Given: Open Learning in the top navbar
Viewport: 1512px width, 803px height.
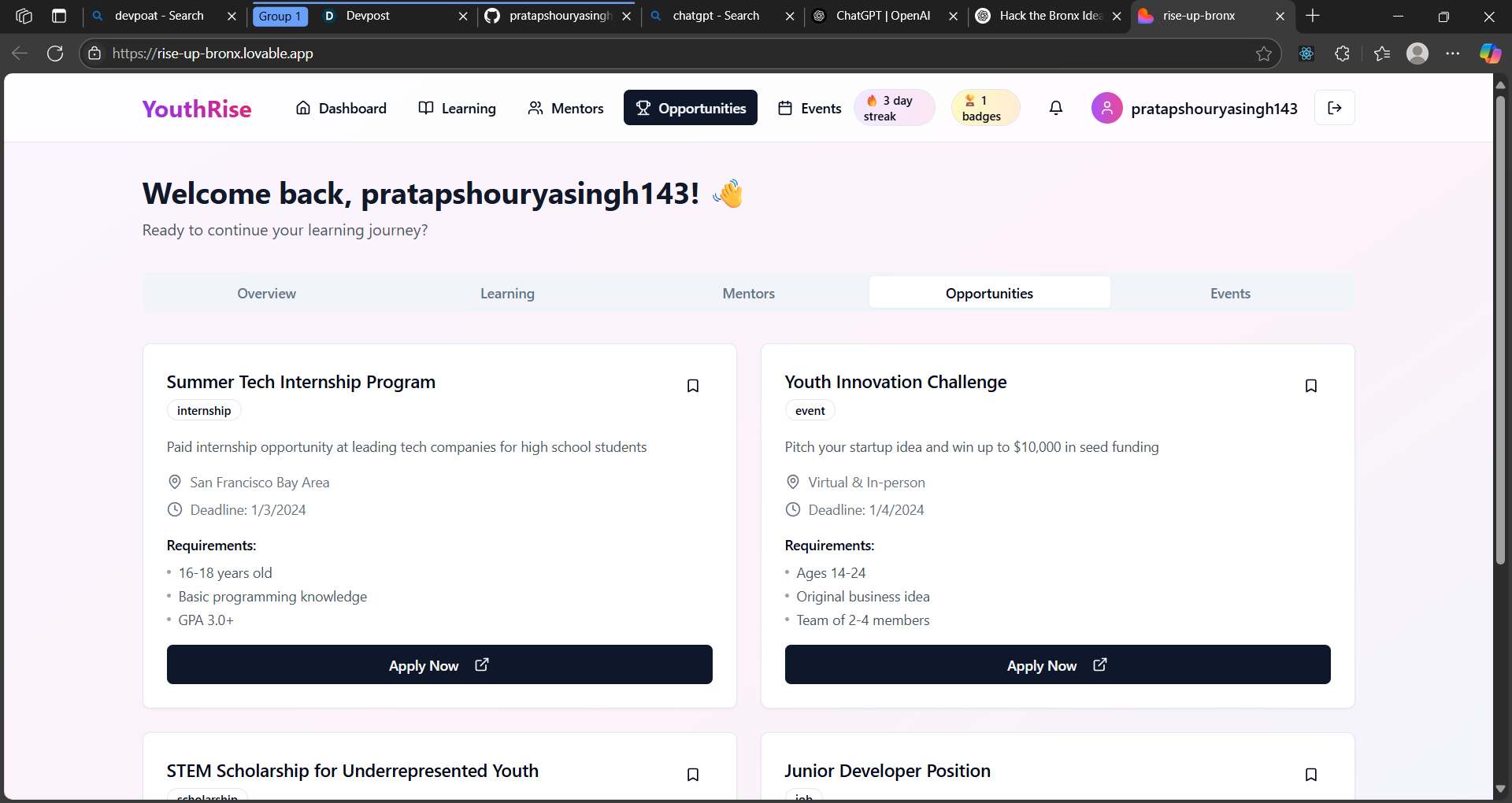Looking at the screenshot, I should (458, 108).
